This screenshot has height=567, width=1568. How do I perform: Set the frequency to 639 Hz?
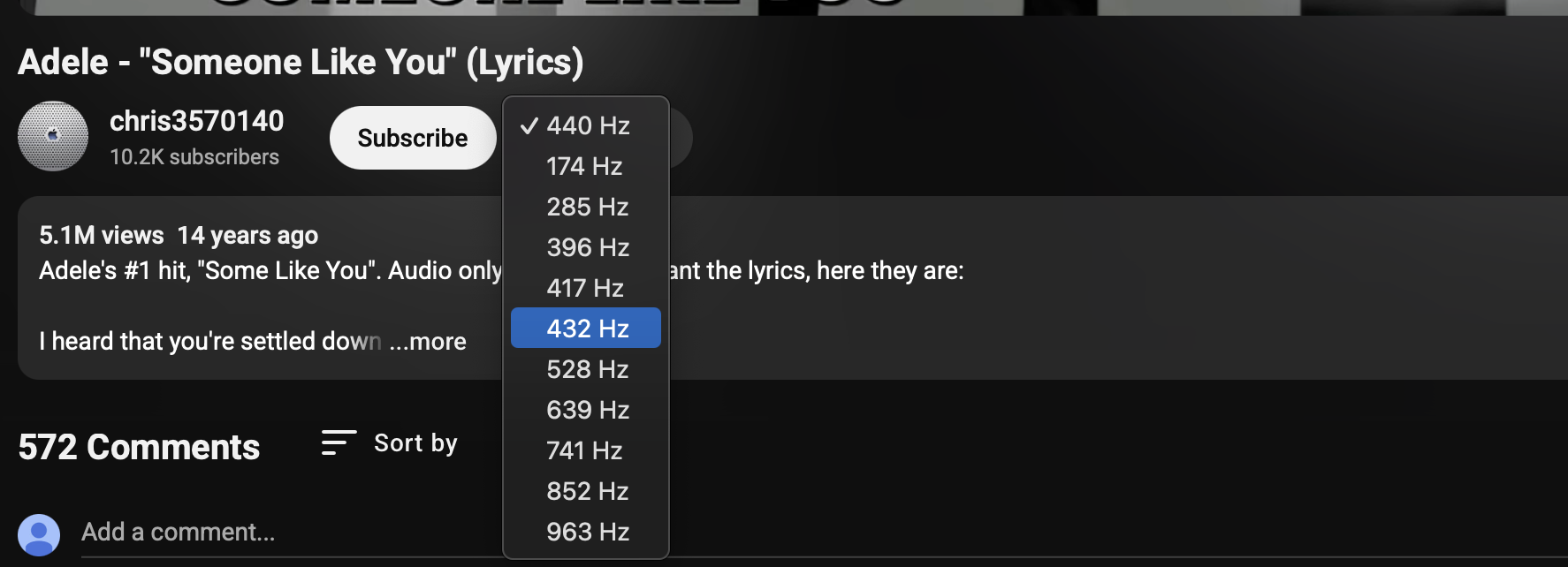click(588, 410)
